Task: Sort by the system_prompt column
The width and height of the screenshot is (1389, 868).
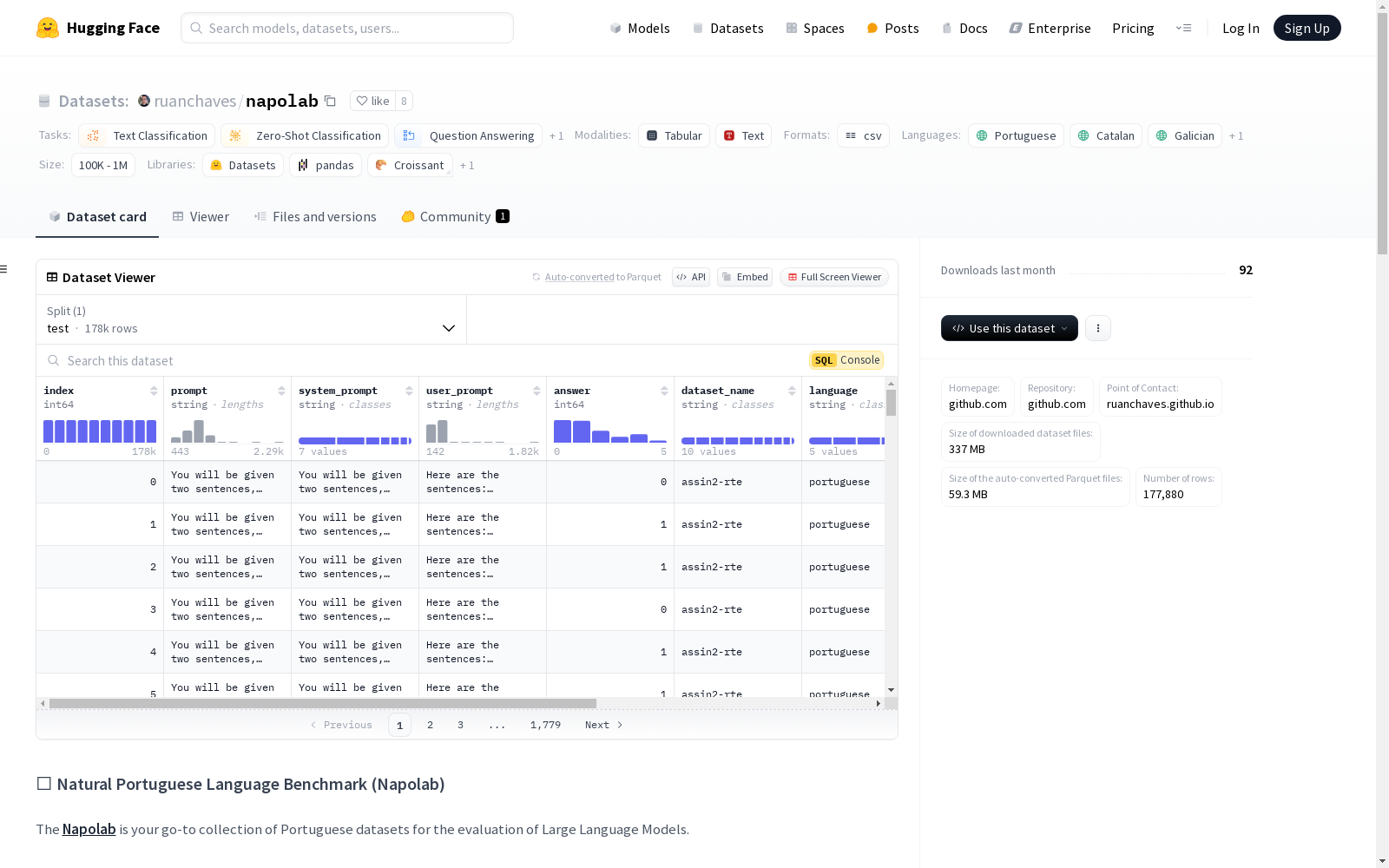Action: [409, 391]
